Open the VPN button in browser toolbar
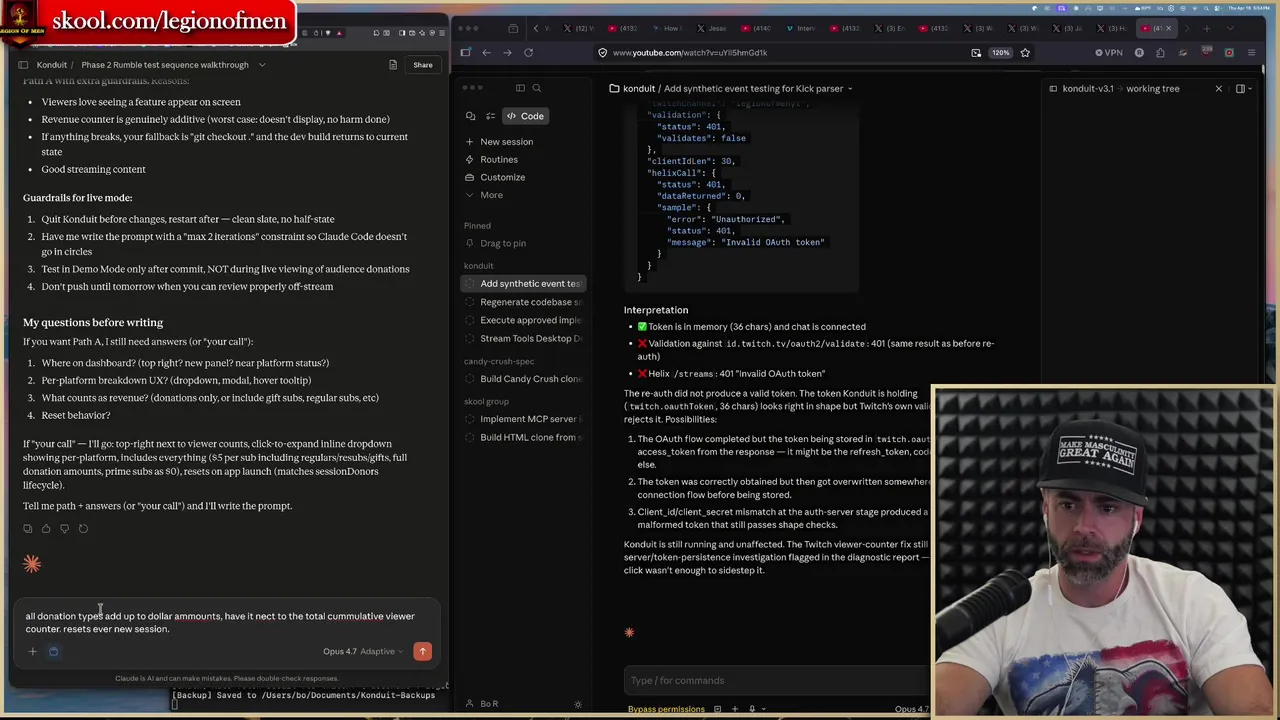Screen dimensions: 1280x720 point(1109,53)
